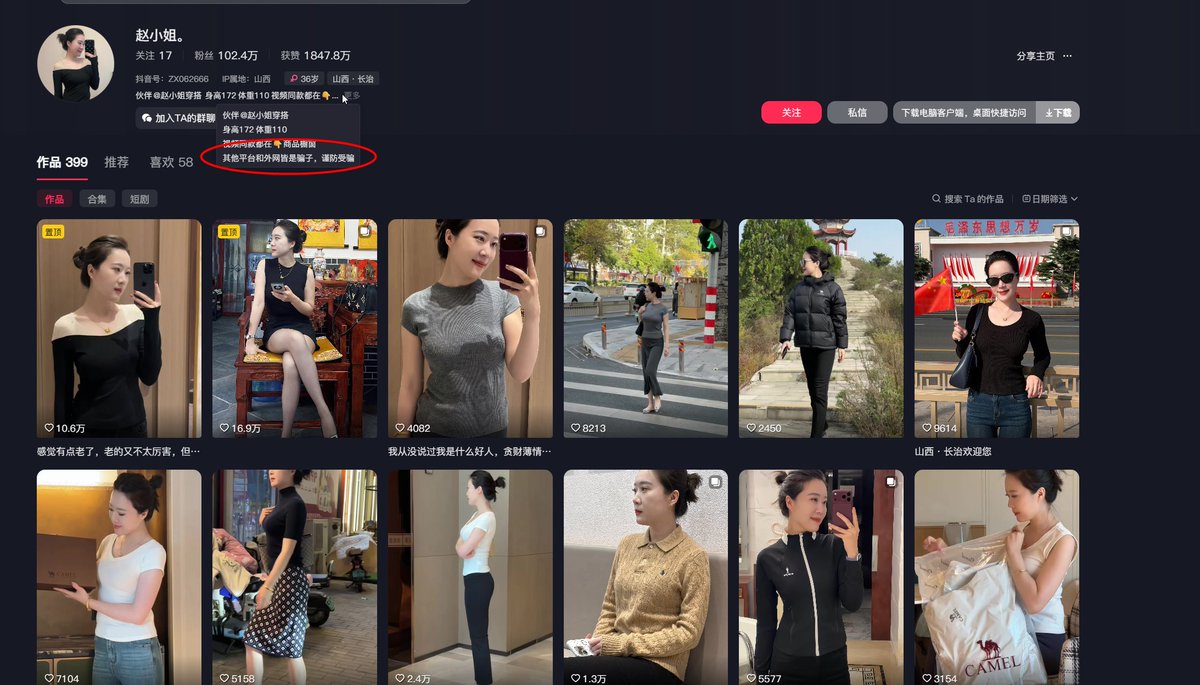Screen dimensions: 1200x685
Task: Click the 搜索 Ta 的作品 search field
Action: pyautogui.click(x=967, y=199)
